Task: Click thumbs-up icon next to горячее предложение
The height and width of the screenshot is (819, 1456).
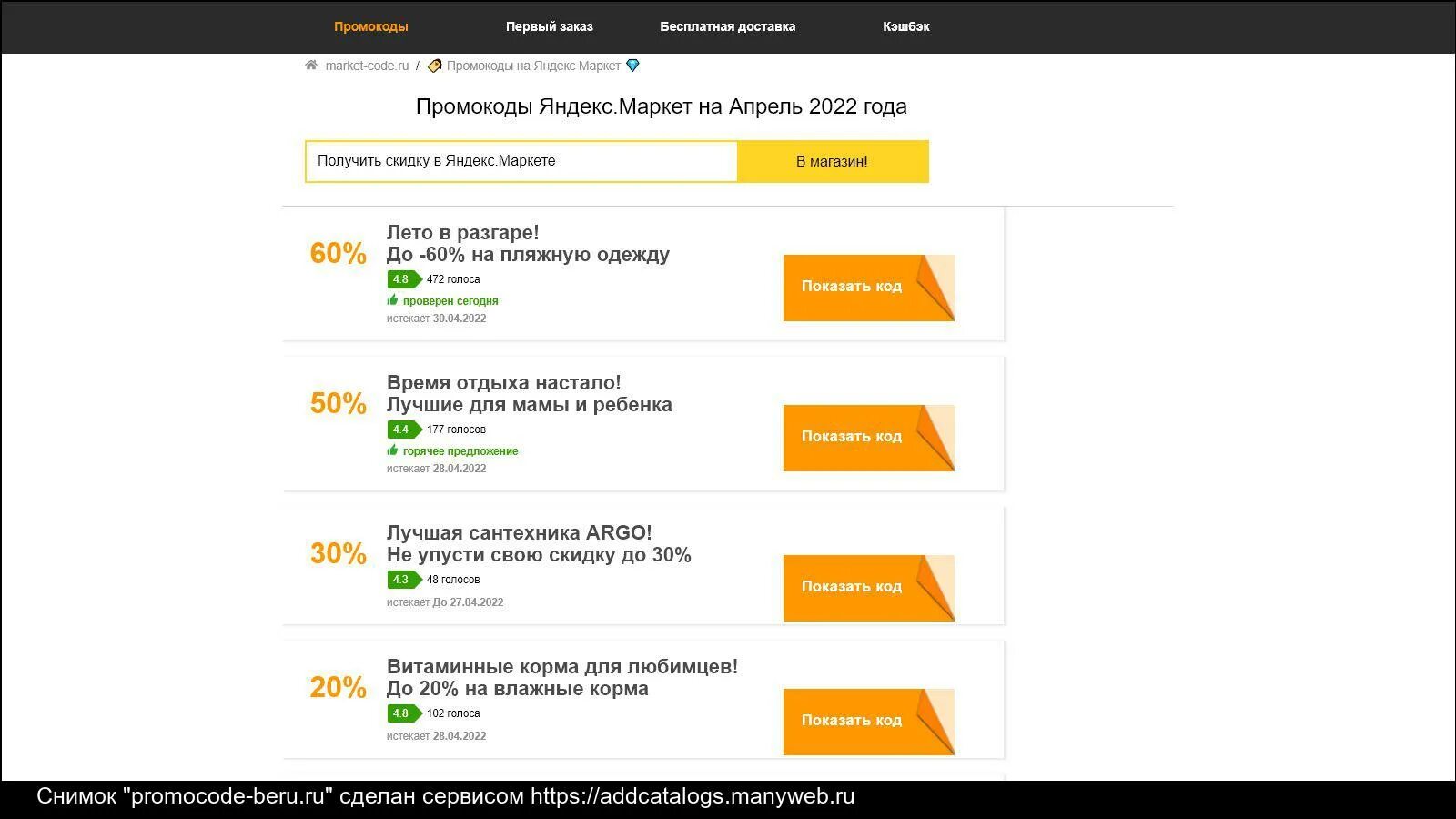Action: [x=392, y=450]
